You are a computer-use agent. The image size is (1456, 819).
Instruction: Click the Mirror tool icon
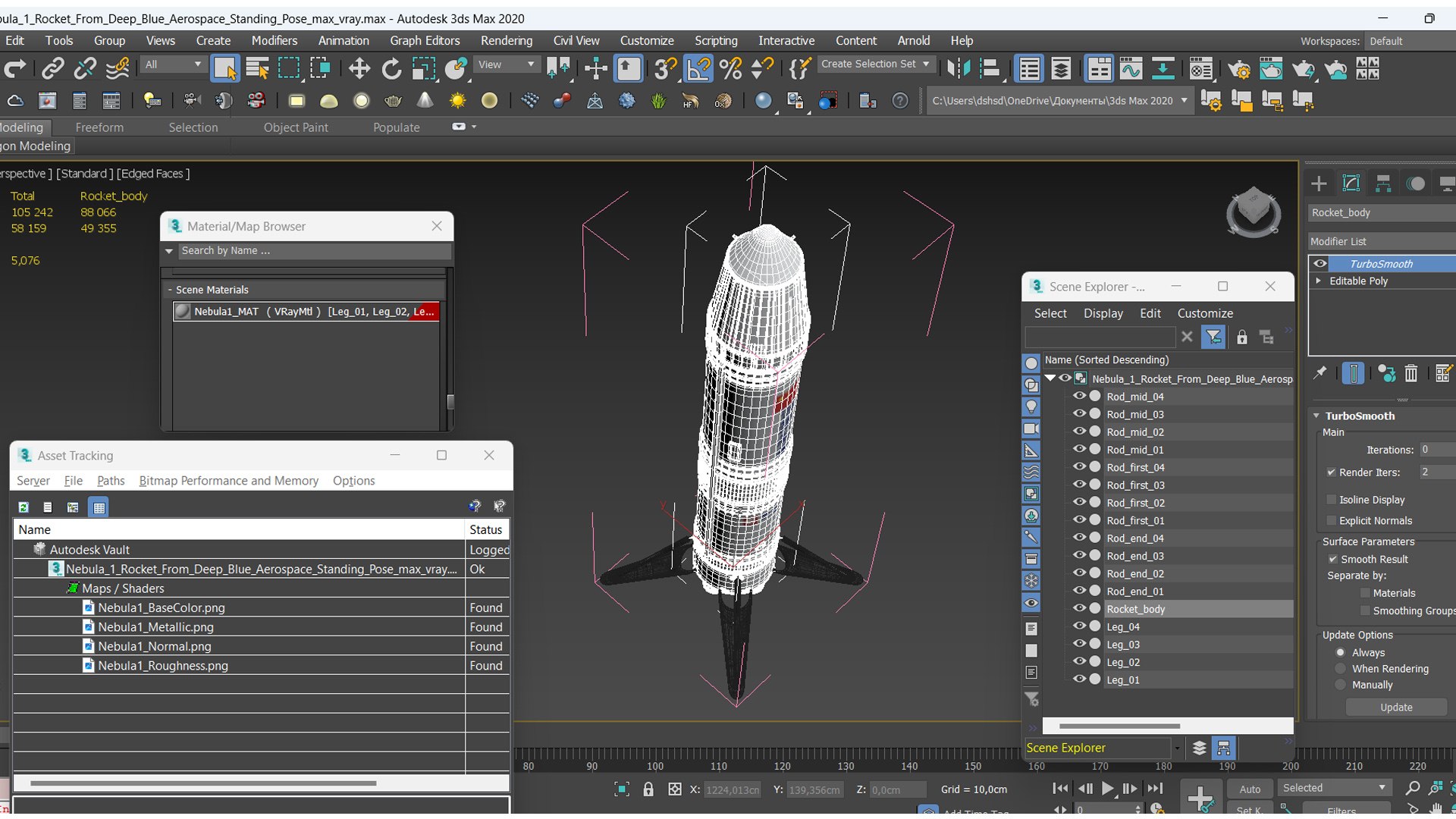[x=959, y=69]
